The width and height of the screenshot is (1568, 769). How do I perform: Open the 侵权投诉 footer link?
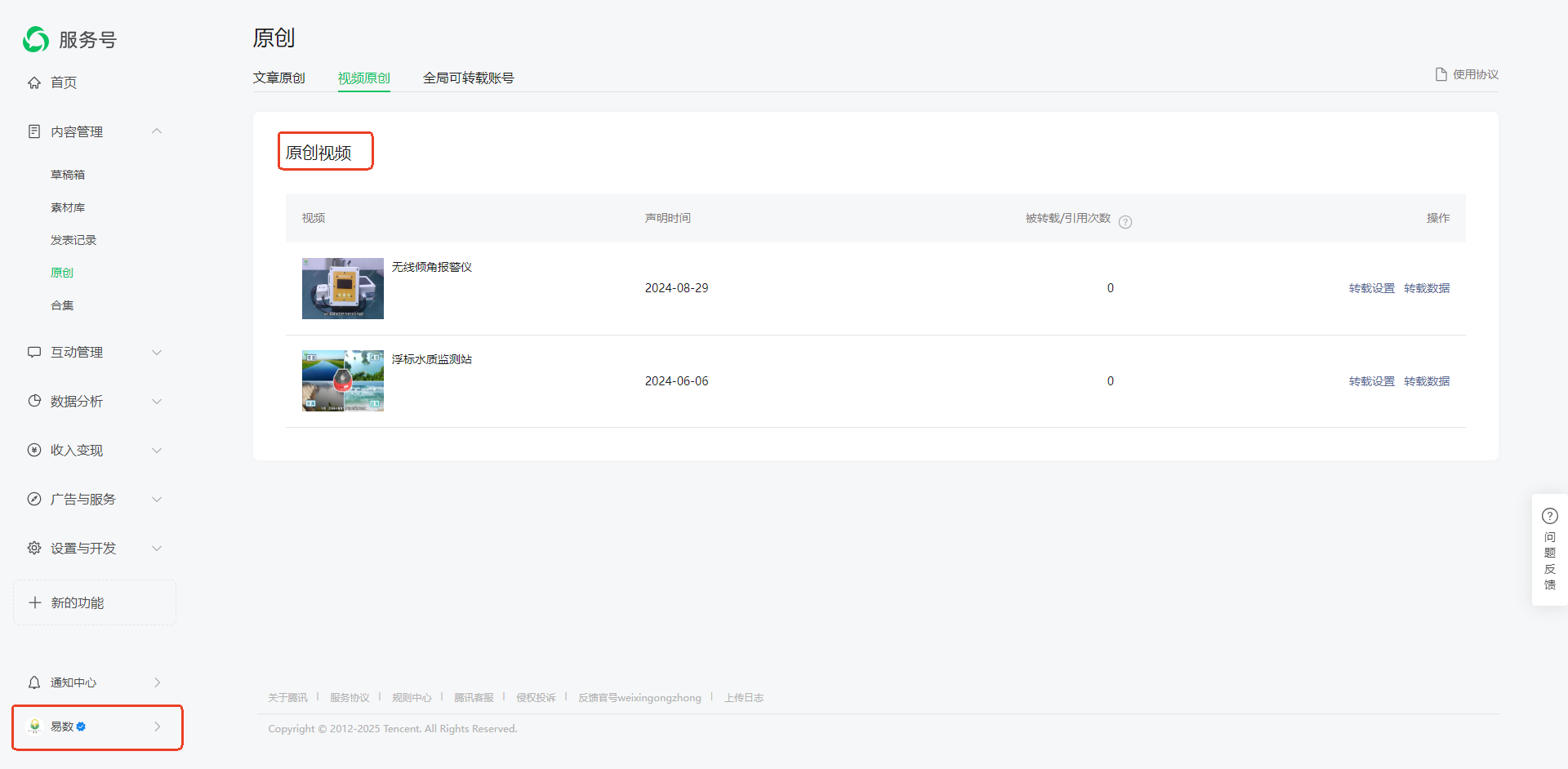[x=536, y=698]
